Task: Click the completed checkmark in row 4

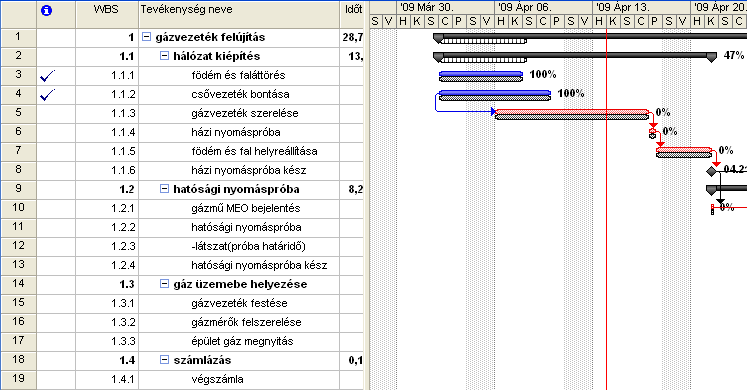Action: coord(47,95)
